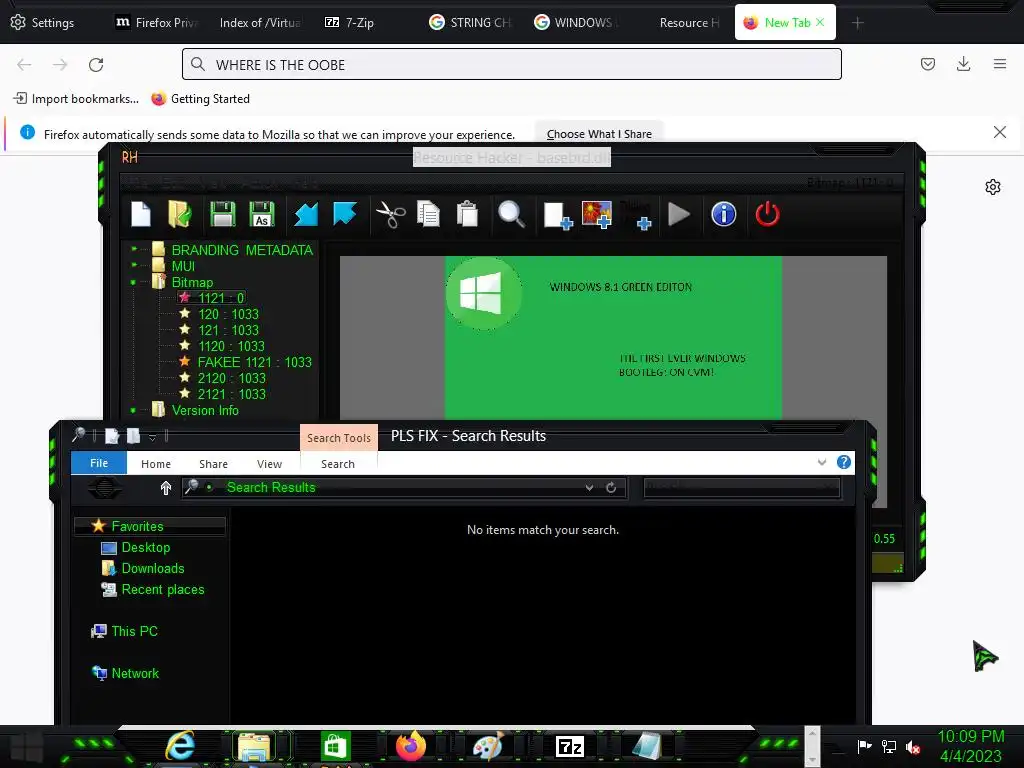Click the Firefox address bar
This screenshot has height=768, width=1024.
pyautogui.click(x=511, y=65)
